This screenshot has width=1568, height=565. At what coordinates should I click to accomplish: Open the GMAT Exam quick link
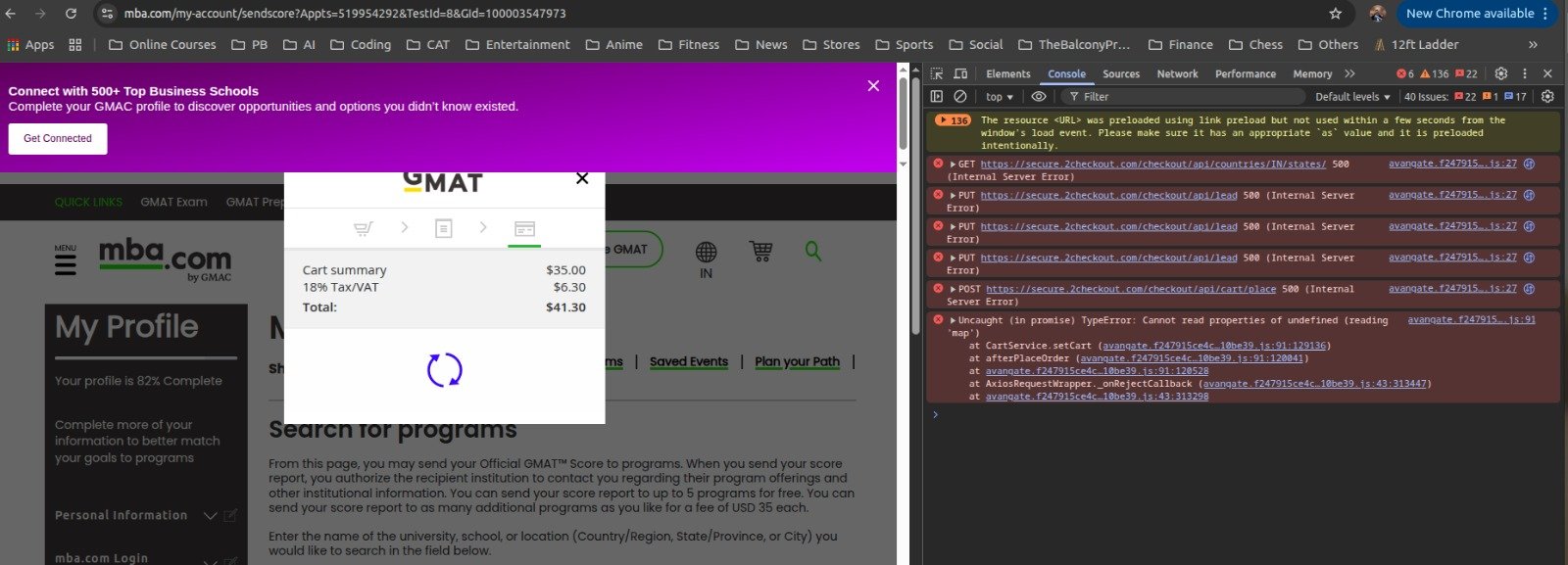[x=173, y=202]
